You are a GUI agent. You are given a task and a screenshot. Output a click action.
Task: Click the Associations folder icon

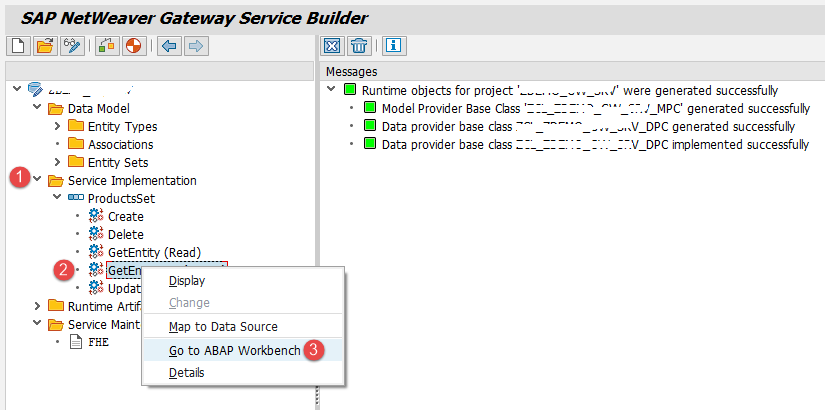pyautogui.click(x=76, y=144)
